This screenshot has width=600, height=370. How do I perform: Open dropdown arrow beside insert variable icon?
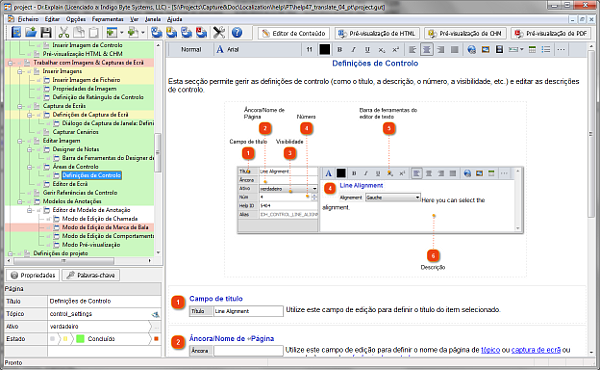522,49
